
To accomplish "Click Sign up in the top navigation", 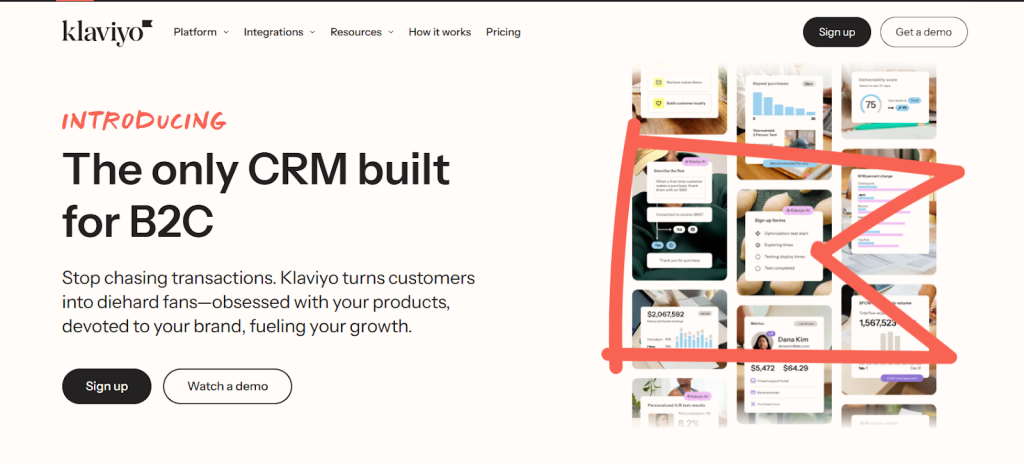I will (837, 32).
